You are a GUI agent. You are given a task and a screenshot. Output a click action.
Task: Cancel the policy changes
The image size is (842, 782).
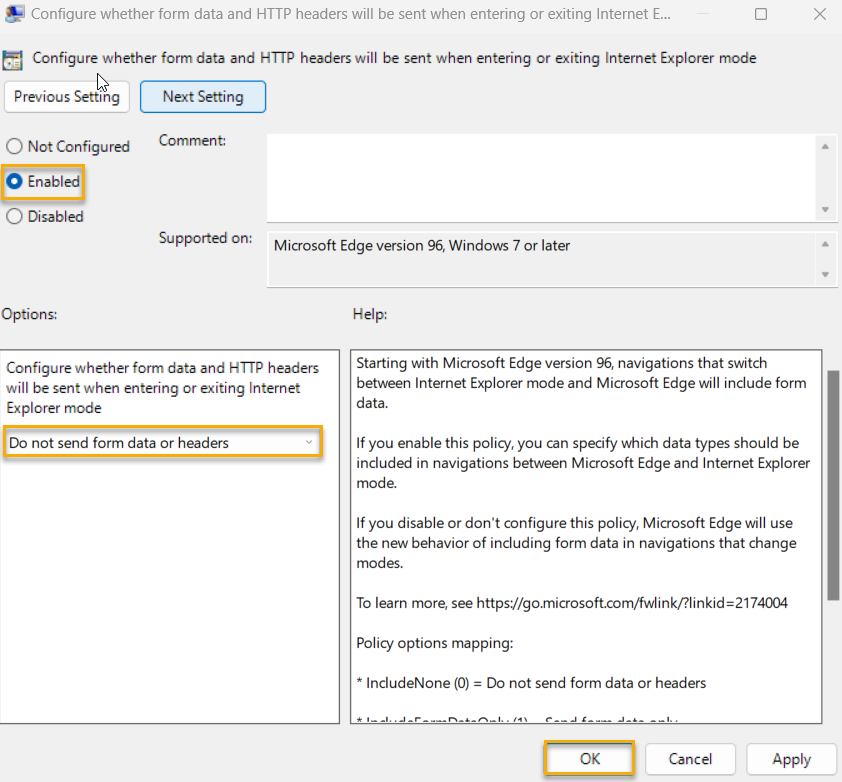690,759
